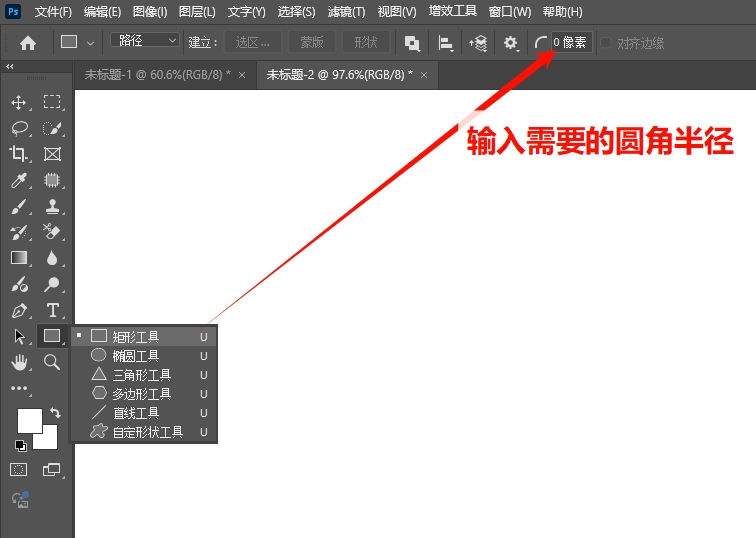Select the Move tool
The image size is (756, 538).
point(19,102)
